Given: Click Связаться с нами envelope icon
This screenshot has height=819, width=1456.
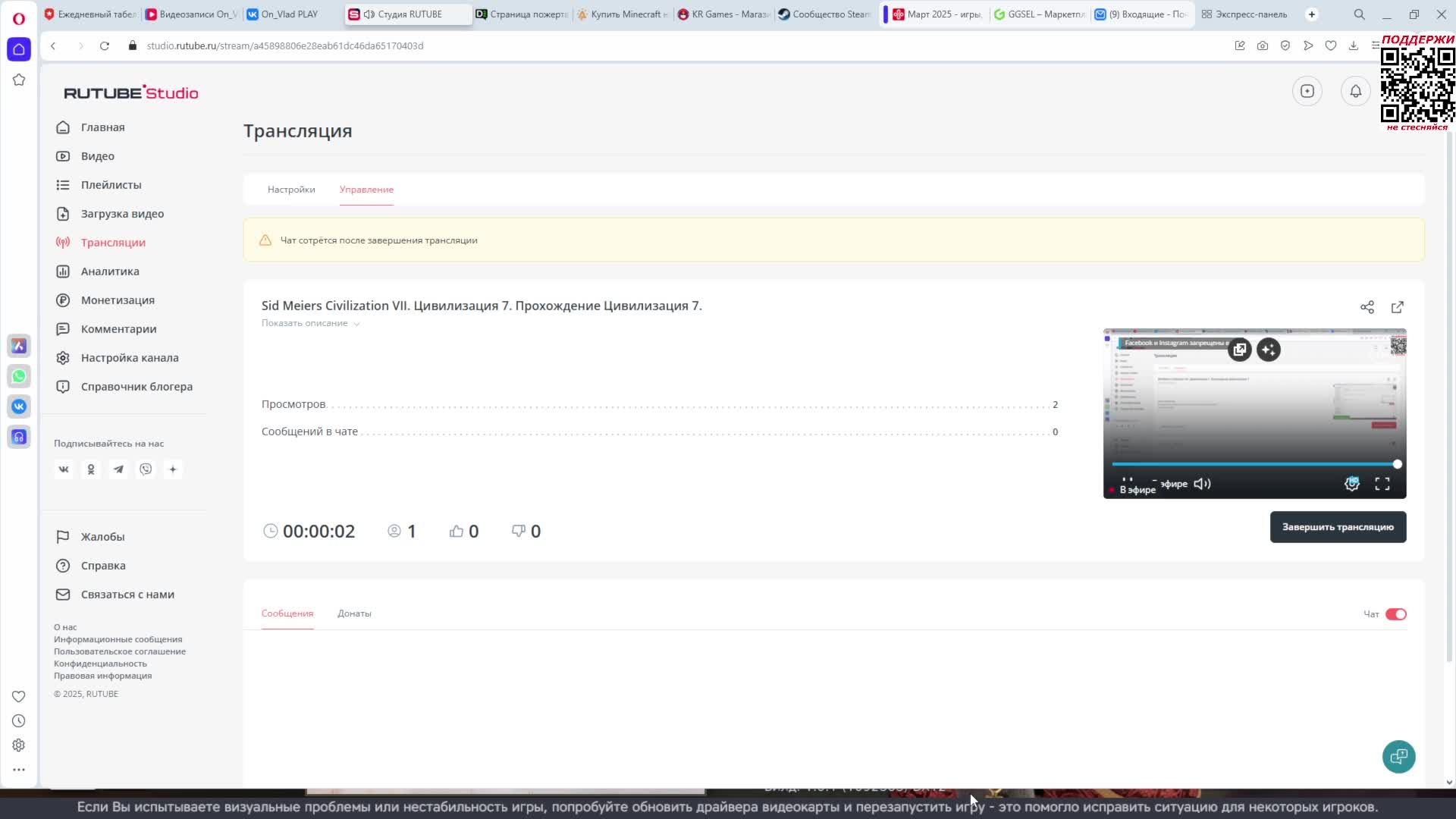Looking at the screenshot, I should [x=63, y=595].
